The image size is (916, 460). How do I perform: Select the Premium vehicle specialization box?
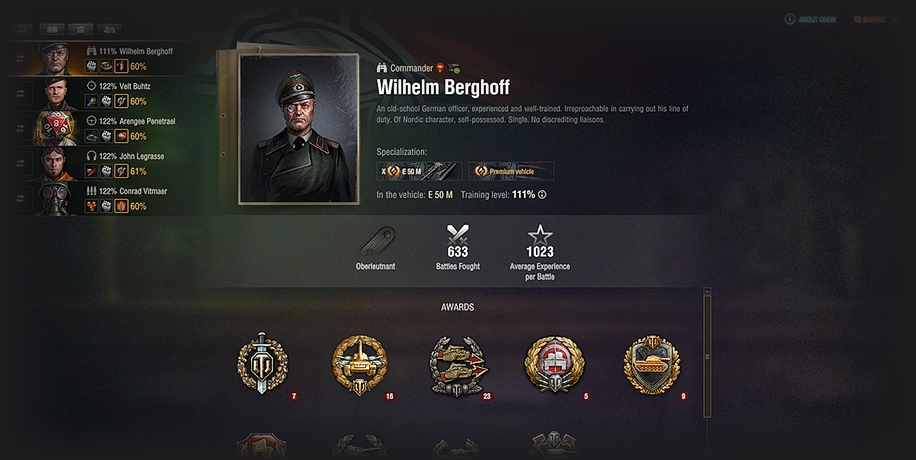(511, 171)
